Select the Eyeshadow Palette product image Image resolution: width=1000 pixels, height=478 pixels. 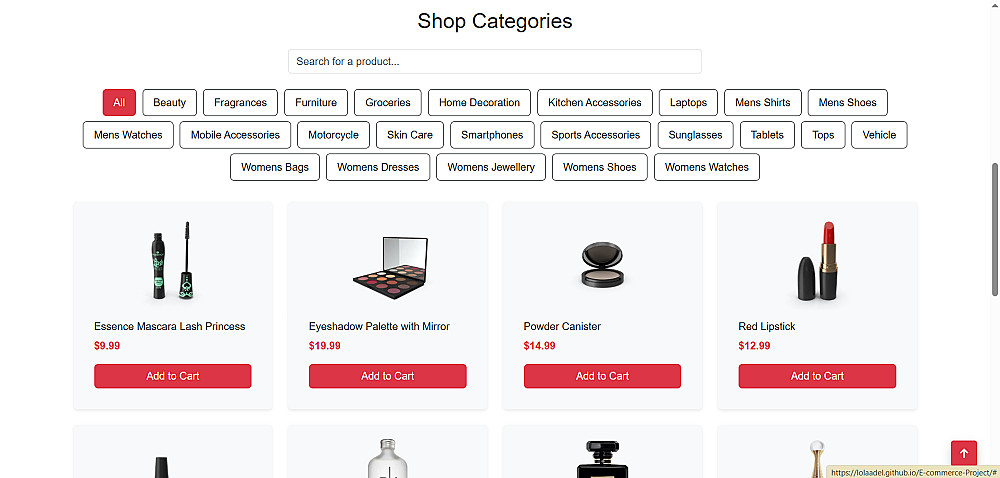coord(390,268)
